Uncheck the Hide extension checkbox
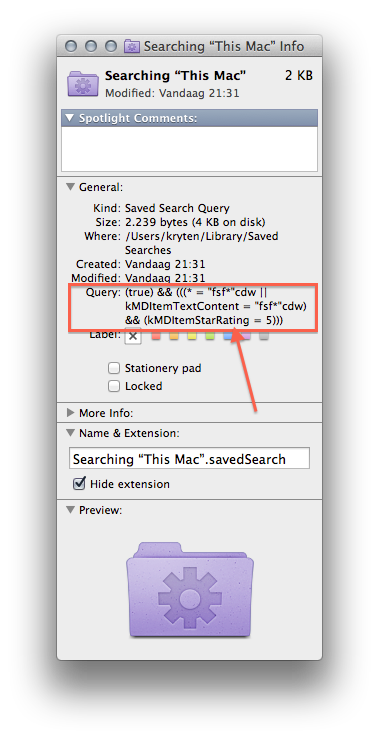The width and height of the screenshot is (379, 739). [80, 484]
